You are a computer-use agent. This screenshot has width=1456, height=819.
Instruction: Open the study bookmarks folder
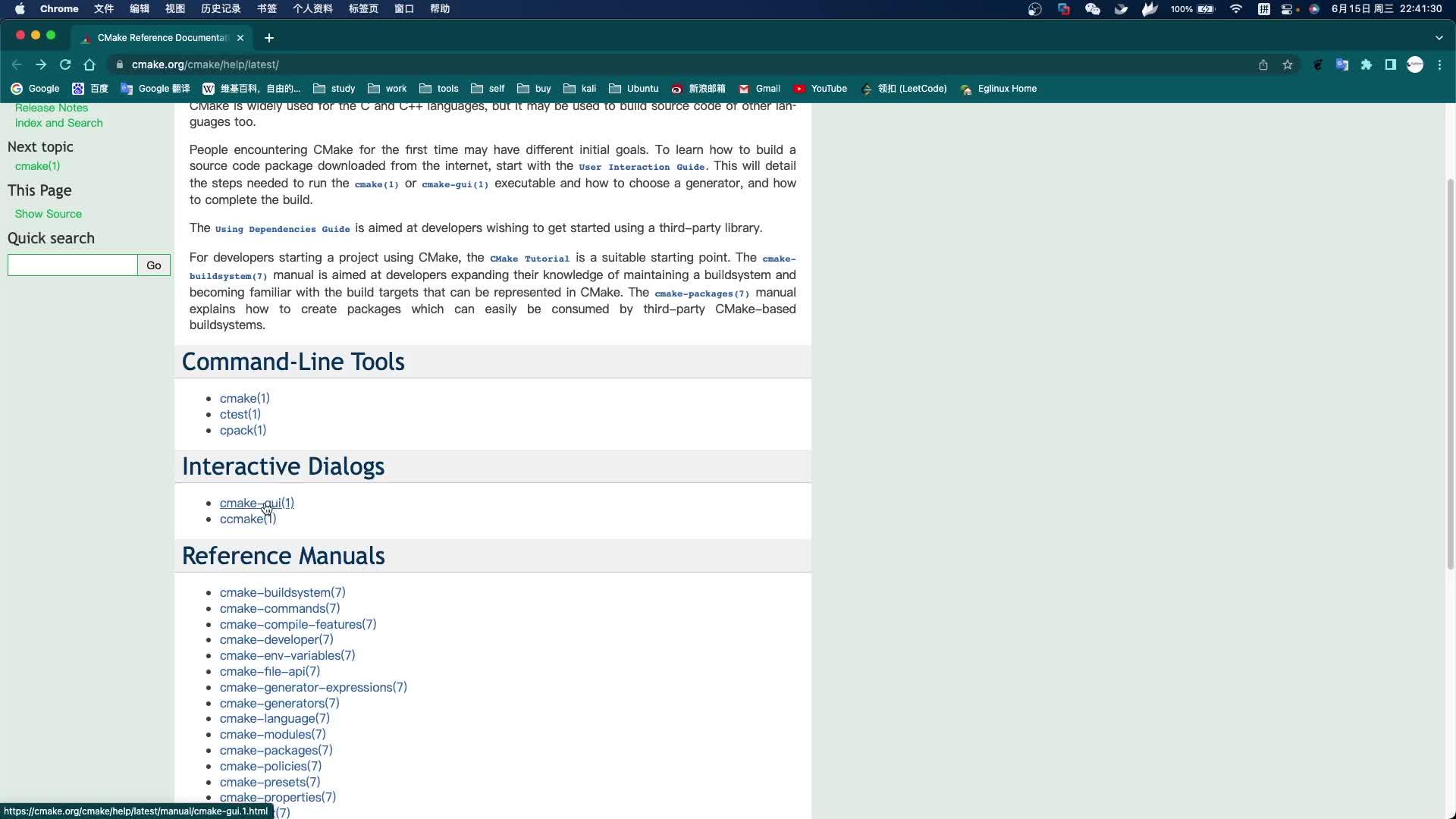[334, 89]
